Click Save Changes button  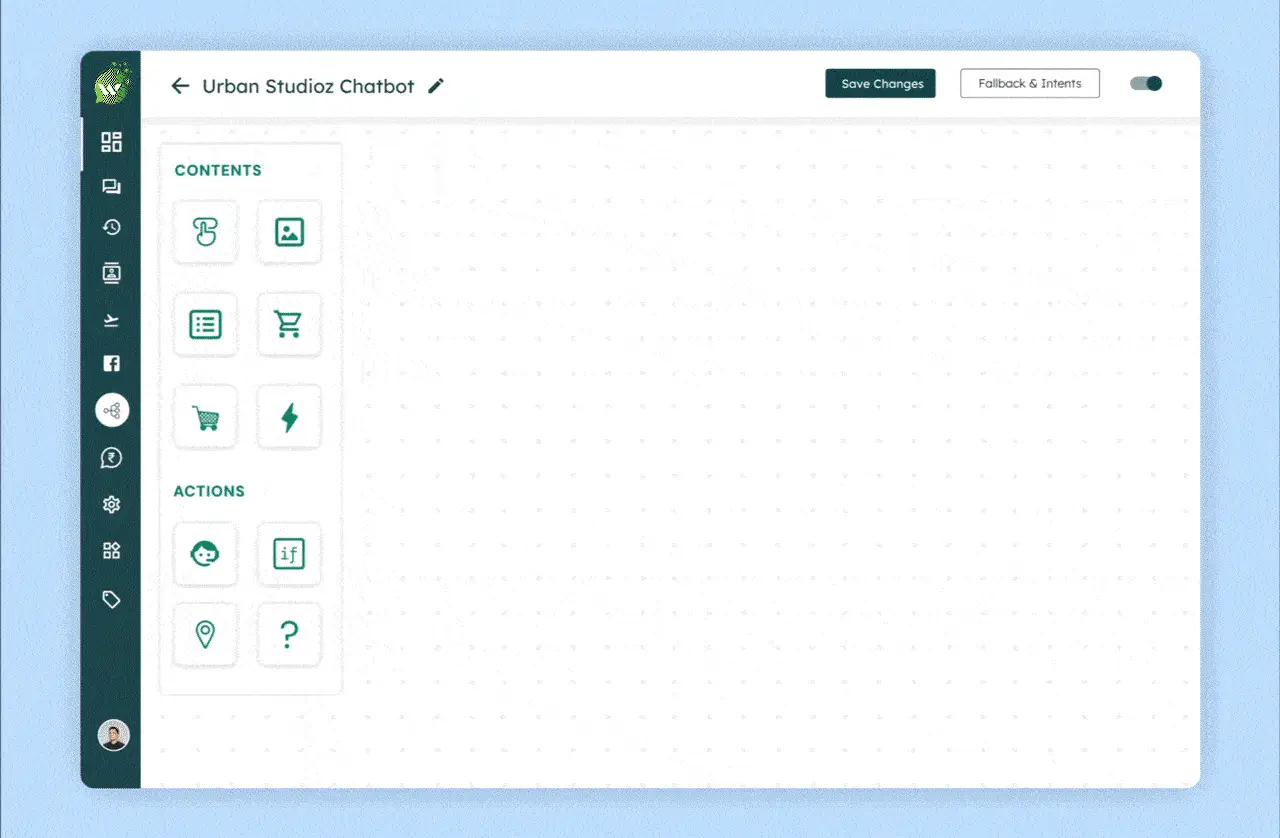(x=880, y=84)
